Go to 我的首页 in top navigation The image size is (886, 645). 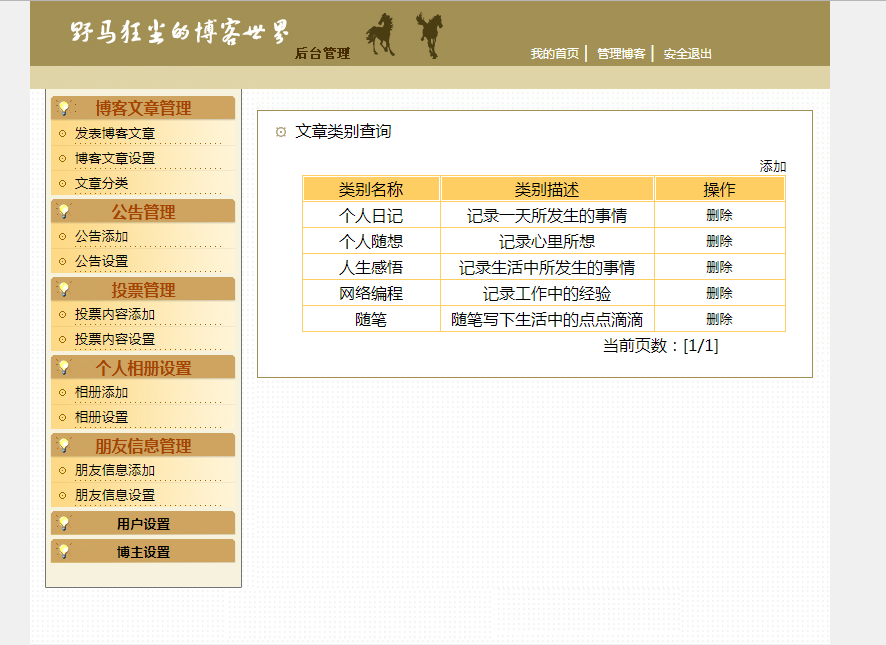555,54
